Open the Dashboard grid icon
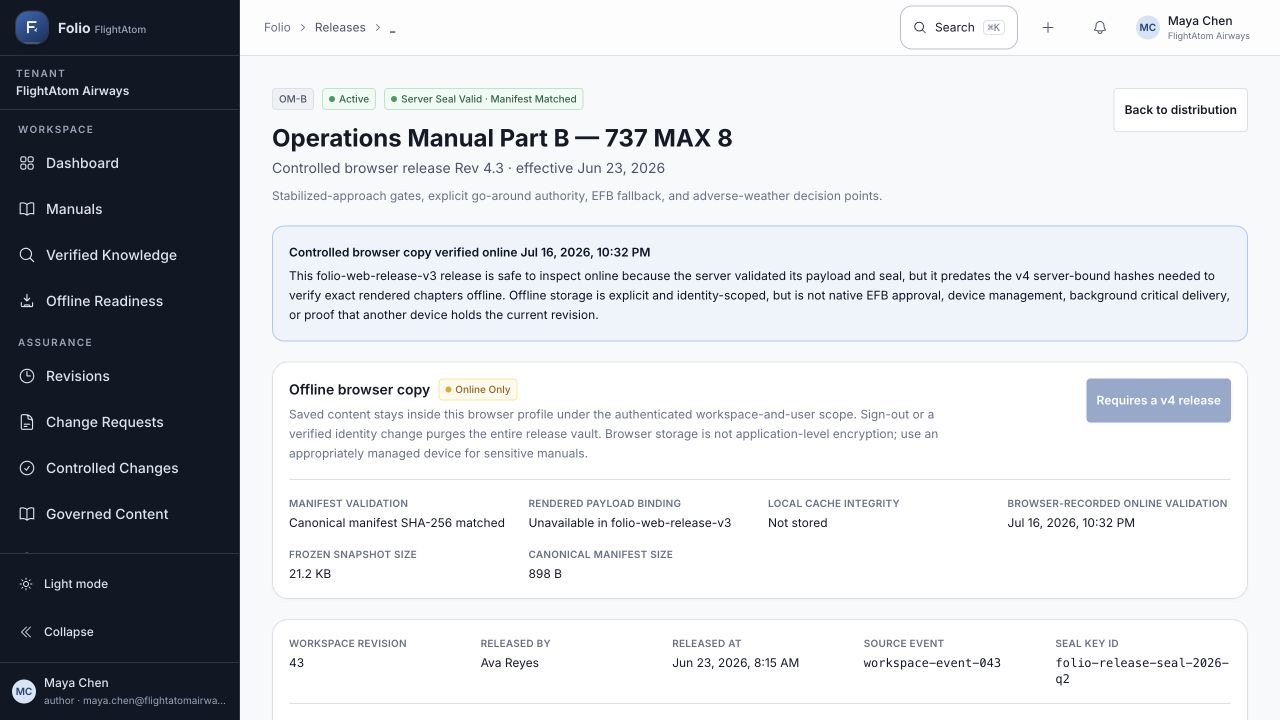Image resolution: width=1280 pixels, height=720 pixels. coord(27,163)
